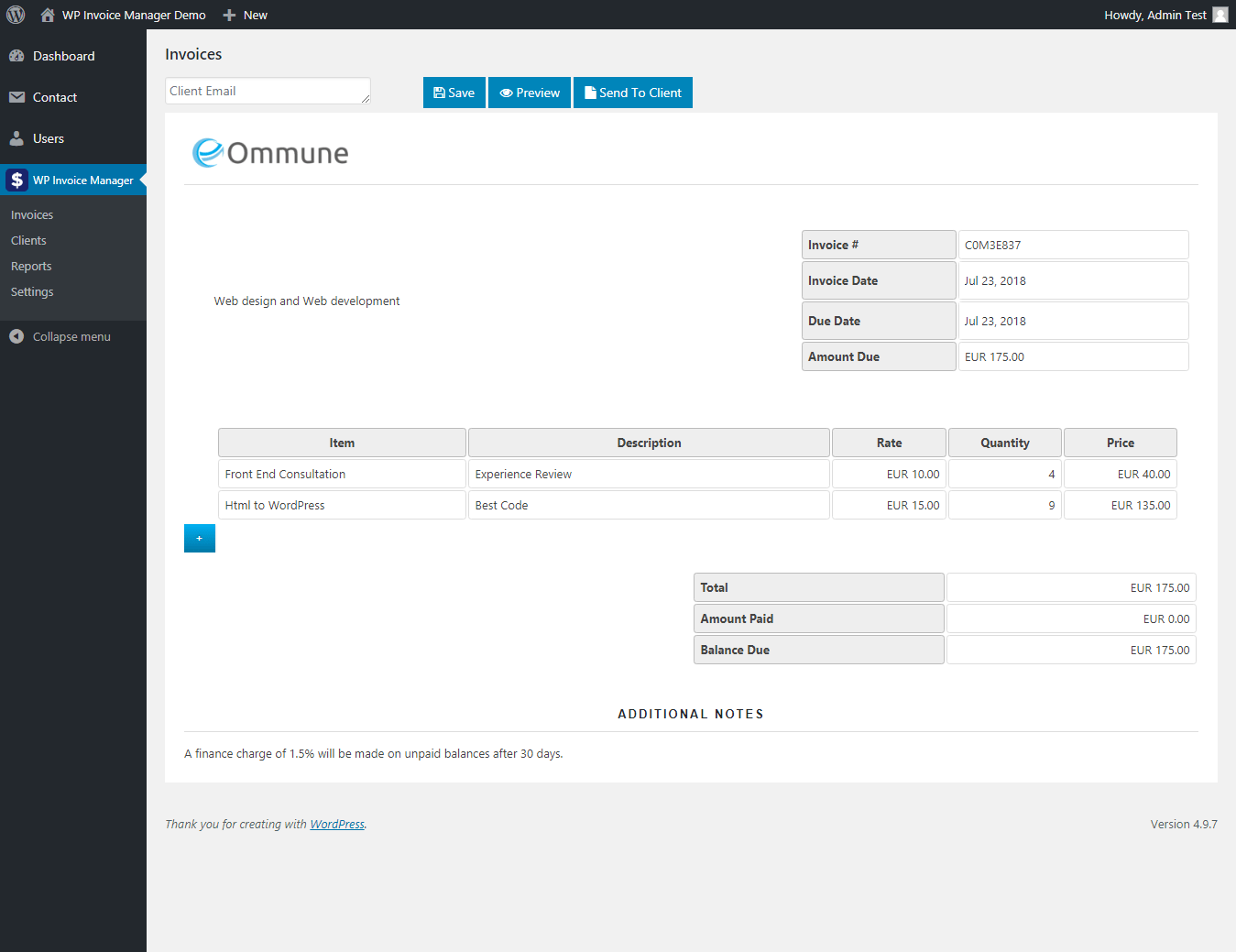Click the Version 4.9.7 text

1184,824
